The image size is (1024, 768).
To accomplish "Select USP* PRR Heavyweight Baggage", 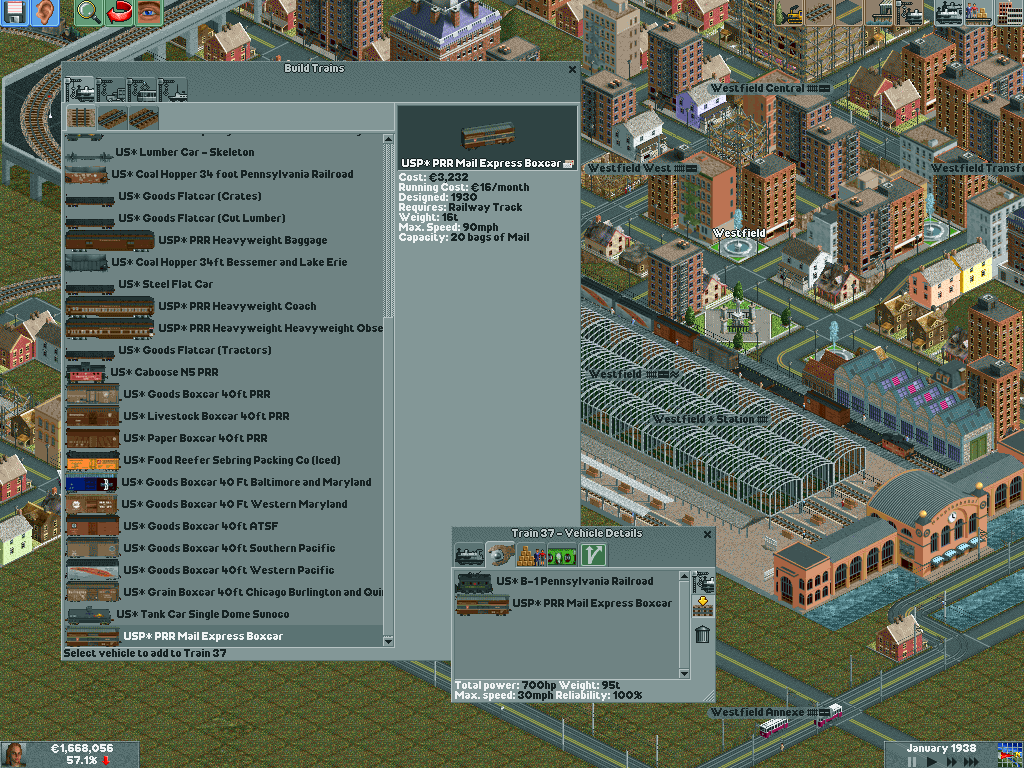I will pos(223,240).
